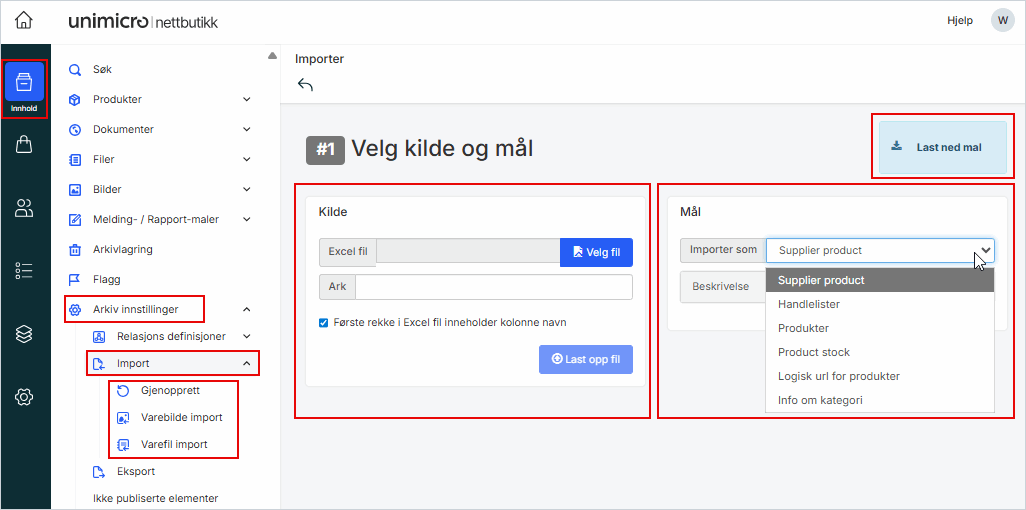Click Last ned mal download button
This screenshot has height=510, width=1026.
point(942,147)
